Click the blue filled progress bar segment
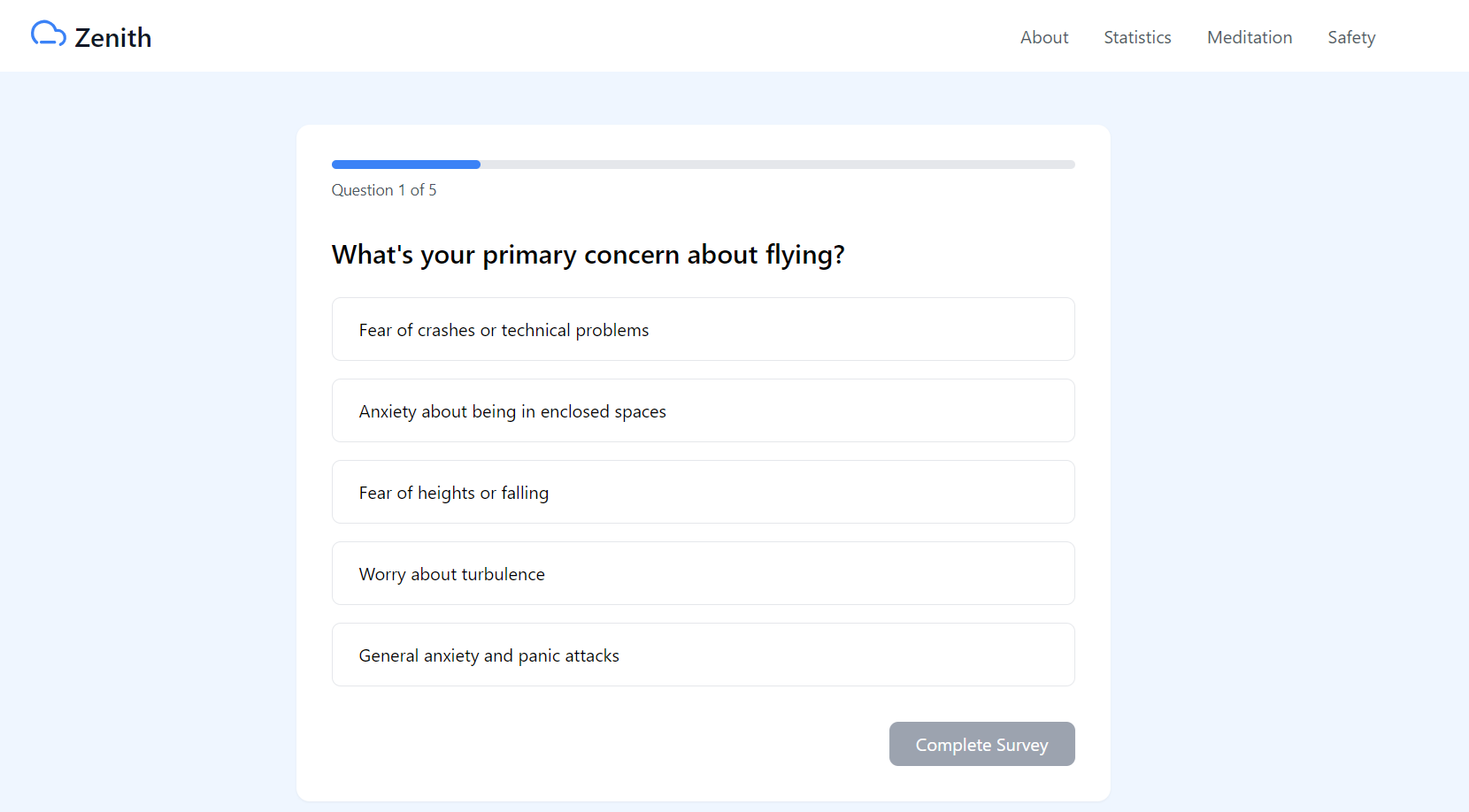1469x812 pixels. (x=406, y=165)
